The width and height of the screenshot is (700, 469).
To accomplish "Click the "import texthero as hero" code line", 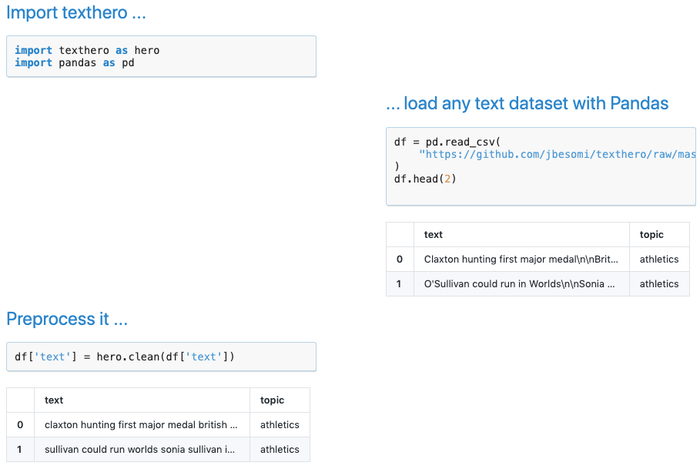I will tap(87, 50).
